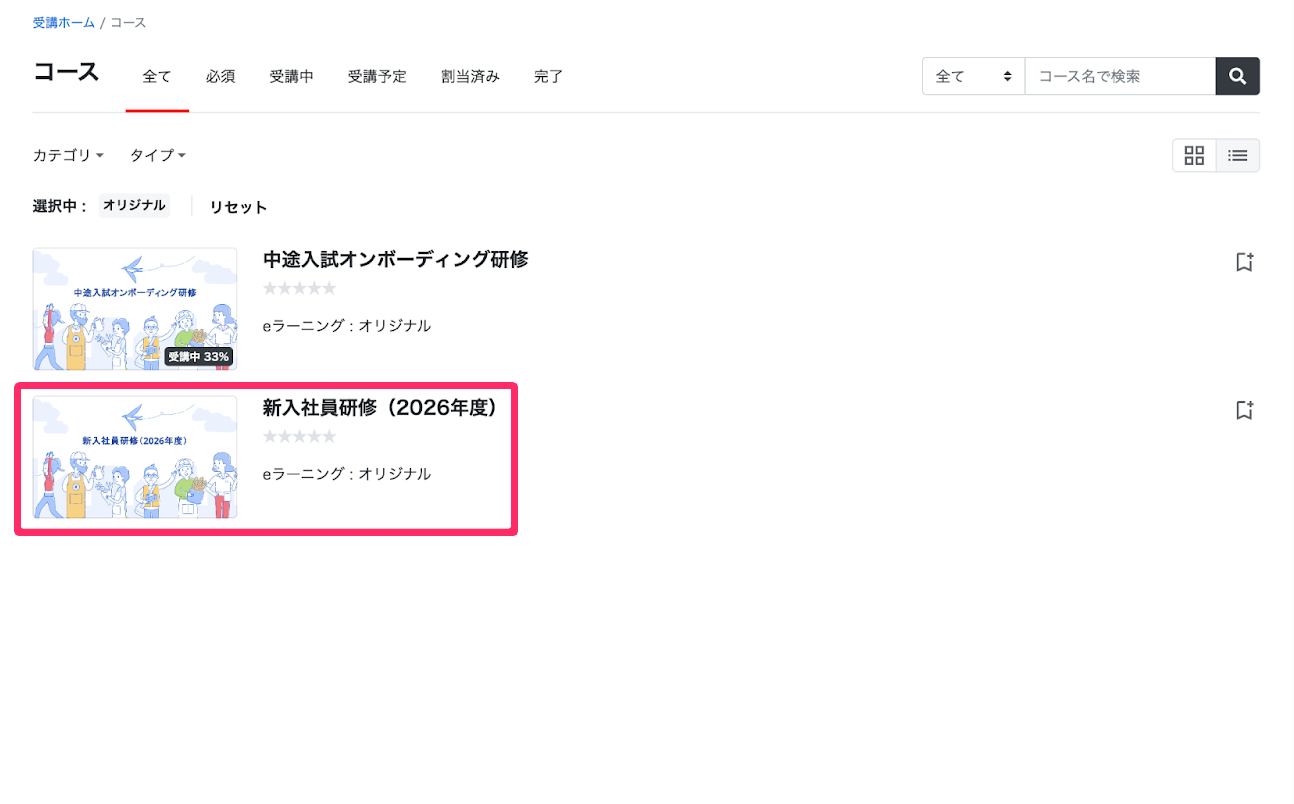Image resolution: width=1294 pixels, height=804 pixels.
Task: Click the コース名で検索 search field
Action: (1120, 76)
